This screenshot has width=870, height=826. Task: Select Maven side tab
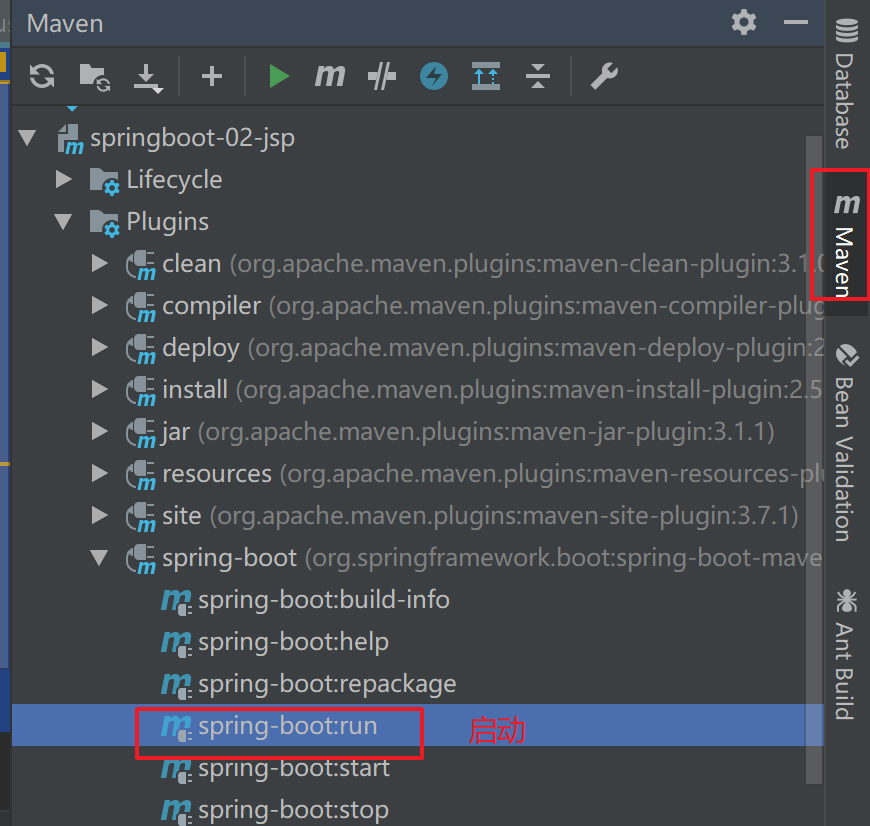tap(846, 246)
